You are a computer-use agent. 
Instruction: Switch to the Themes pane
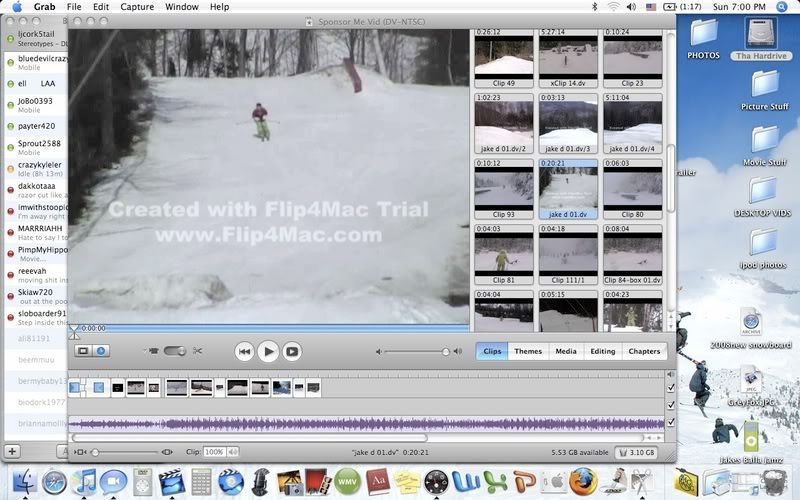[x=528, y=351]
